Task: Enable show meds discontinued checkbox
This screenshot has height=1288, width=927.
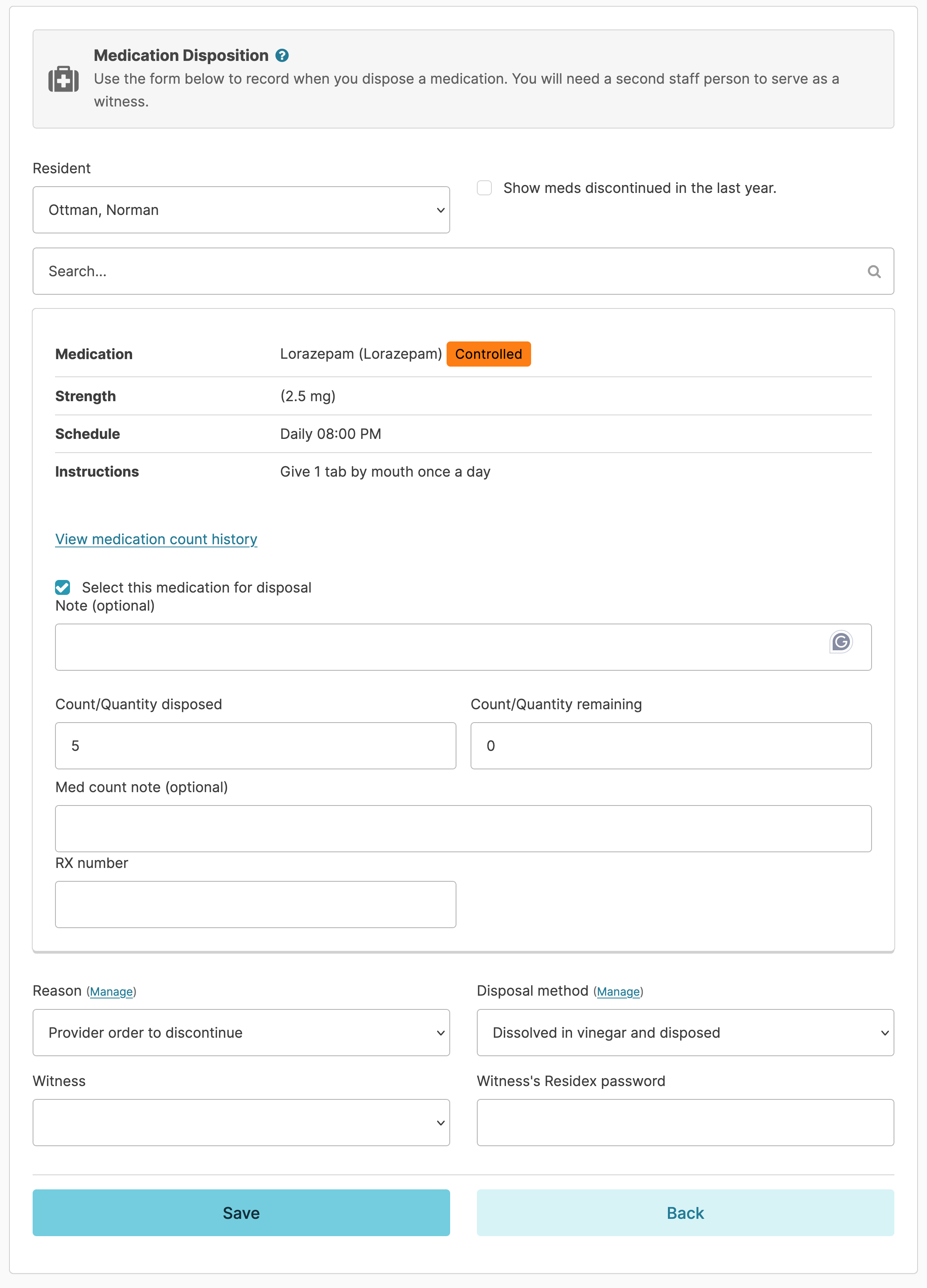Action: 484,188
